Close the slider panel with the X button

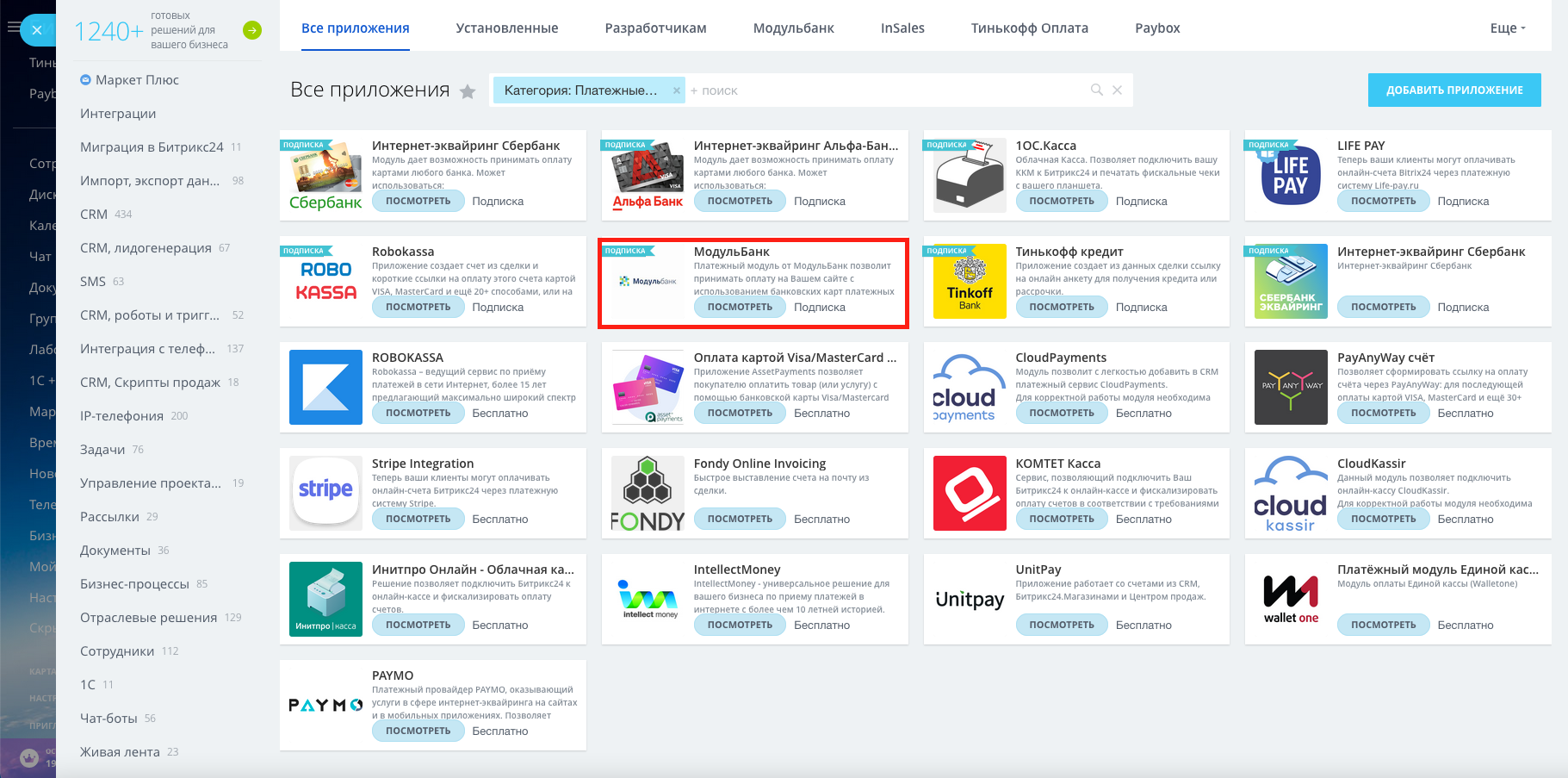coord(37,30)
